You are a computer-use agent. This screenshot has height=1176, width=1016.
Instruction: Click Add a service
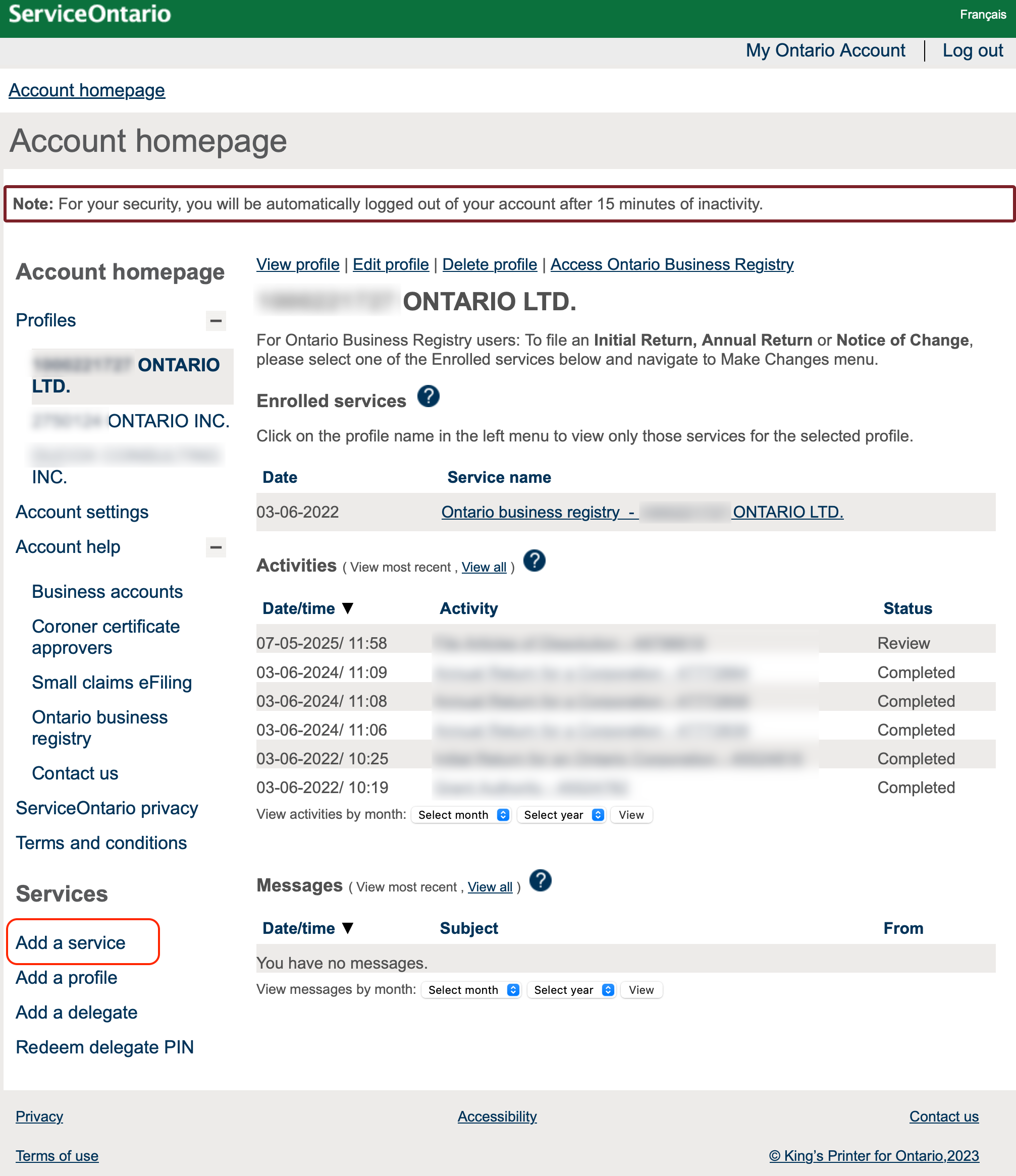point(71,943)
